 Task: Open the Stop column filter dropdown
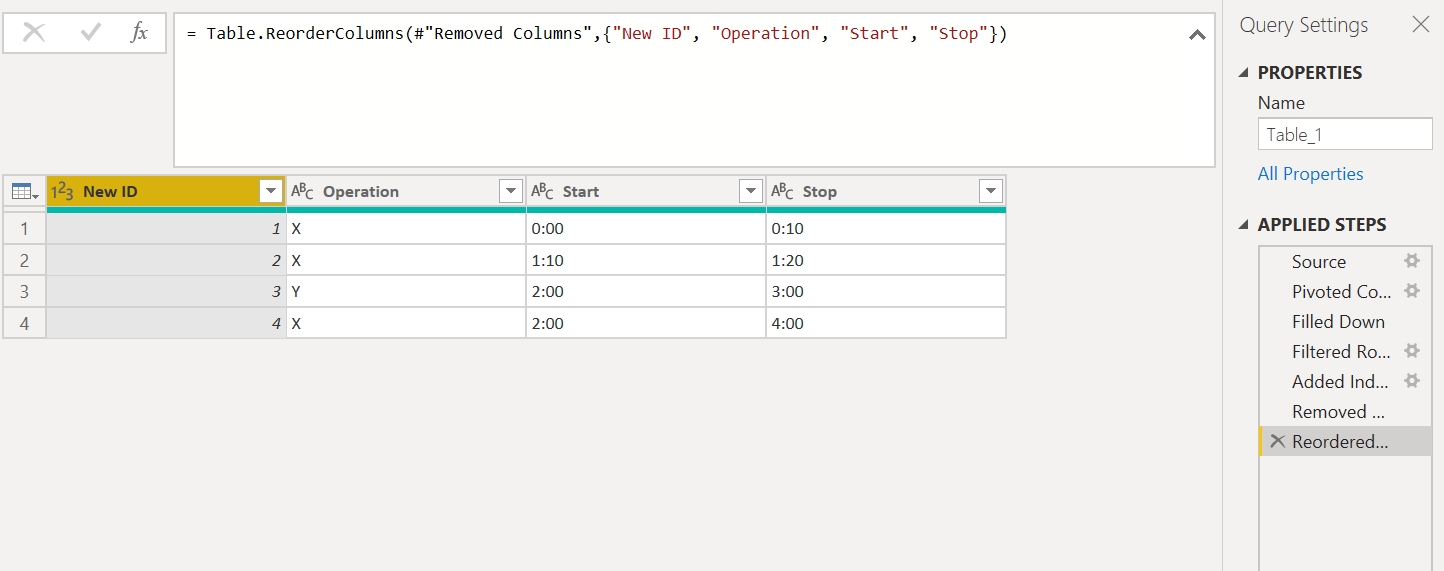991,191
